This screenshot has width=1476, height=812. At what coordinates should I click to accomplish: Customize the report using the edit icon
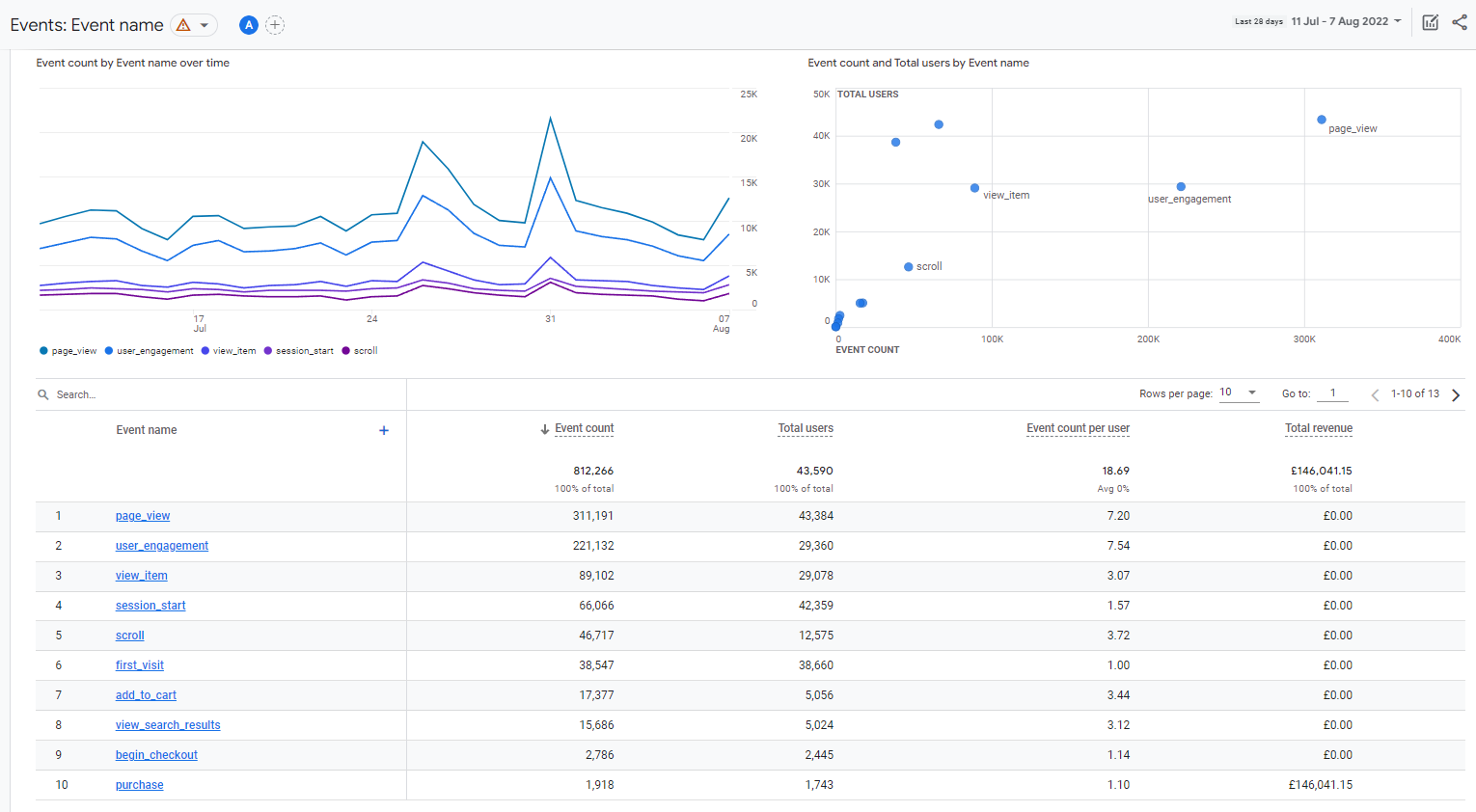point(1430,21)
